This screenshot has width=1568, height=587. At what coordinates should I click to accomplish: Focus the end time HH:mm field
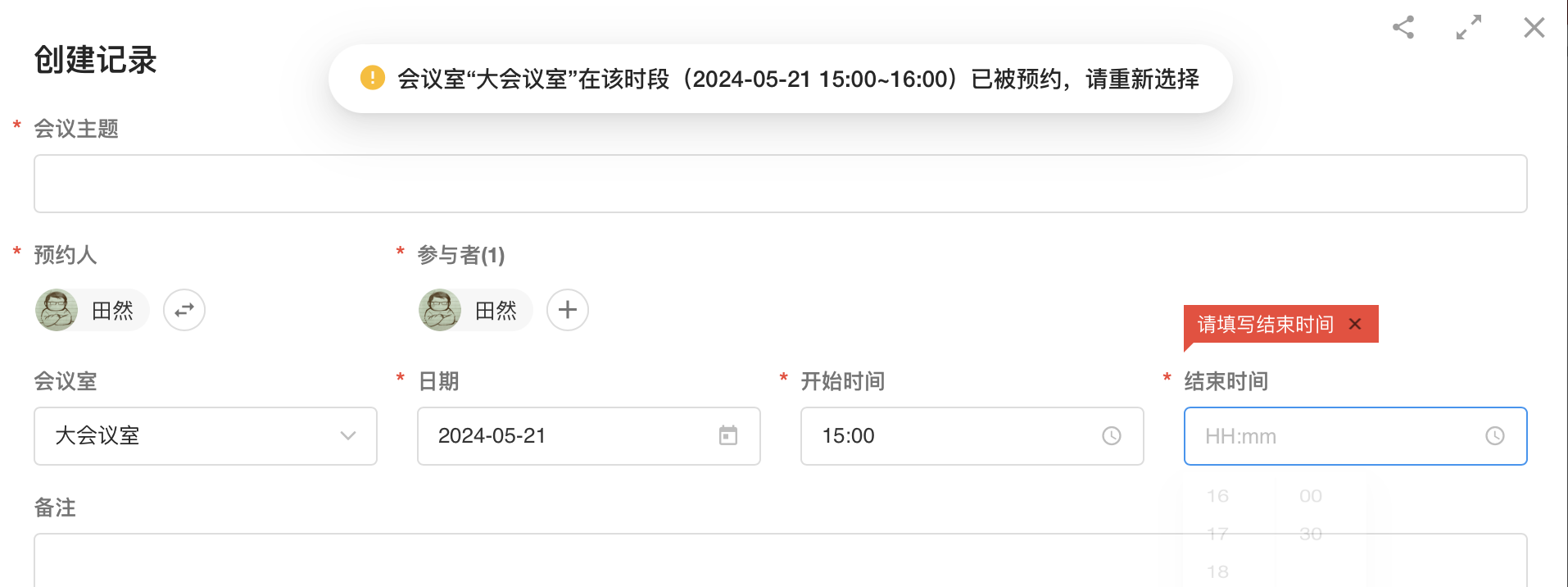pyautogui.click(x=1327, y=436)
